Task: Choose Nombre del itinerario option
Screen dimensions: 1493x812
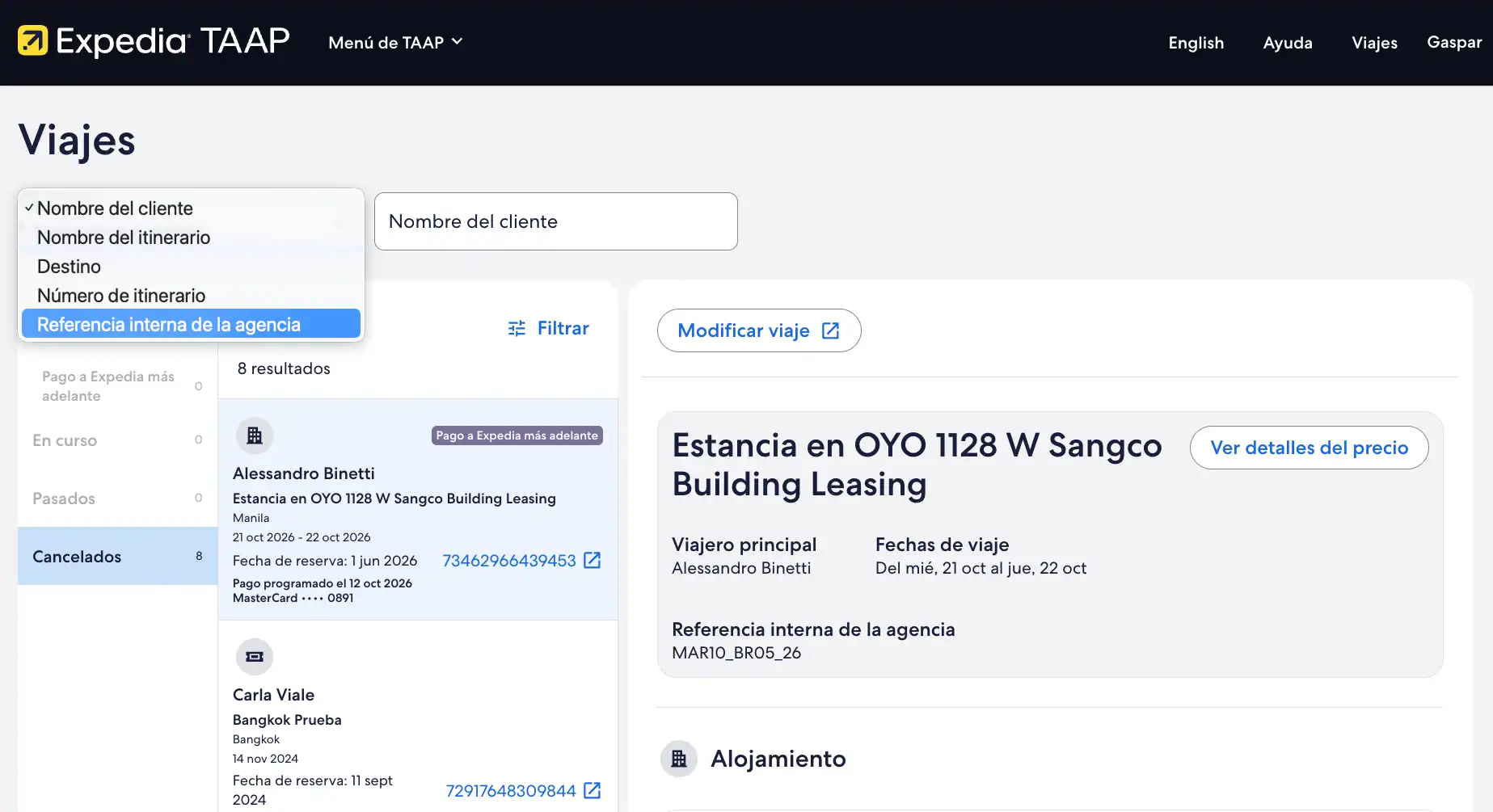Action: click(191, 238)
